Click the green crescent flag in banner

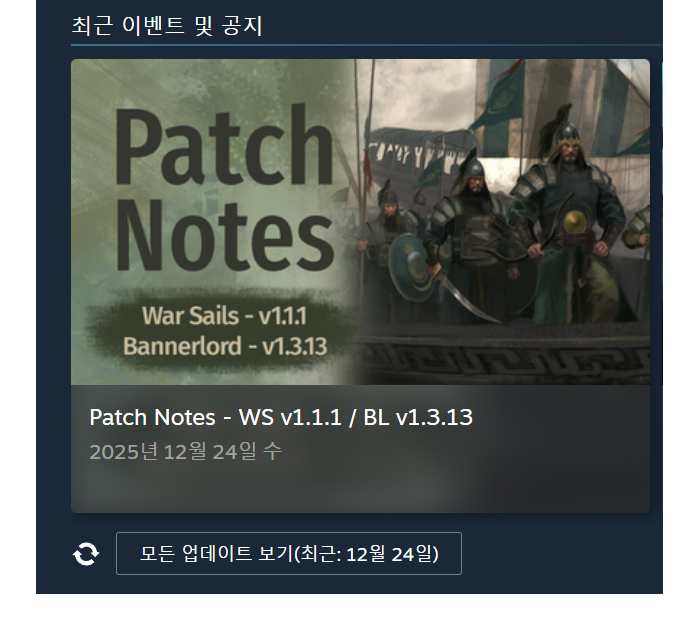[x=500, y=96]
